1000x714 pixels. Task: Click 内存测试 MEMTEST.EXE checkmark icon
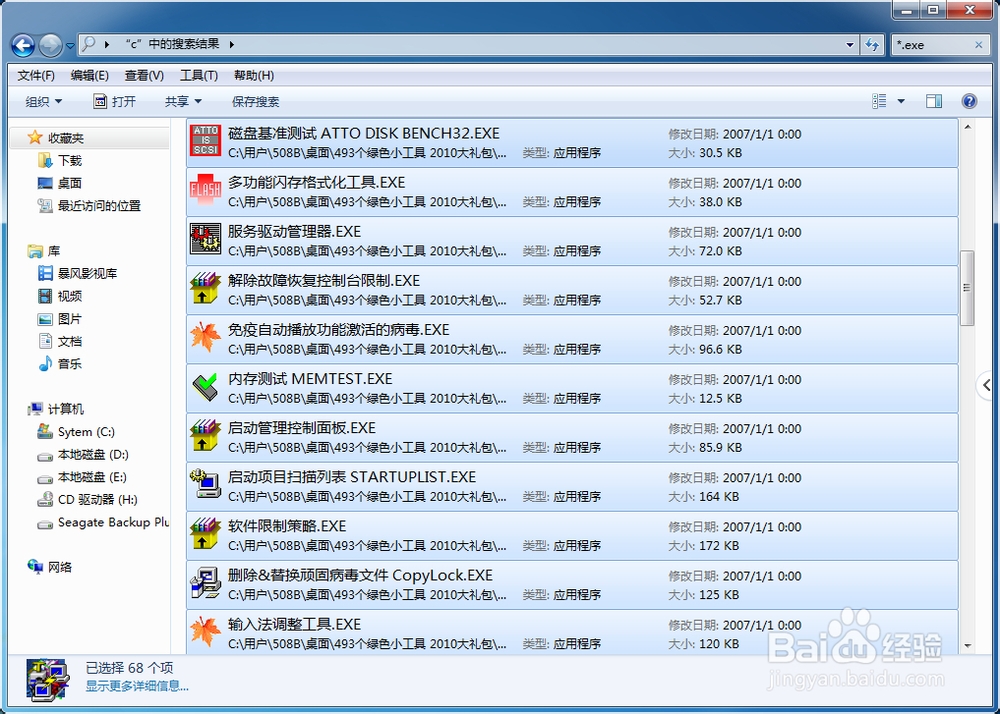(205, 386)
